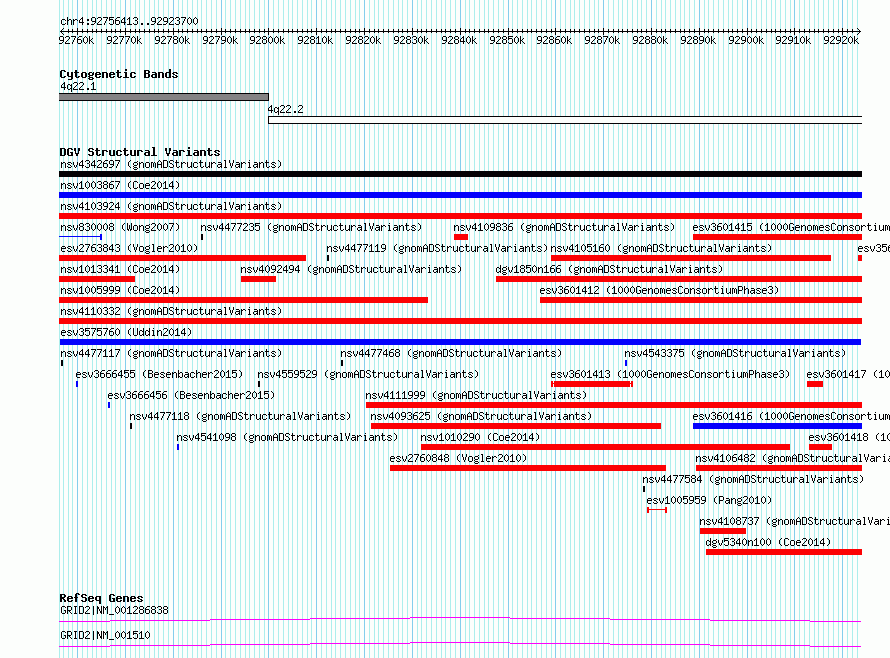
Task: Click nsv4093625 variant label
Action: point(481,416)
